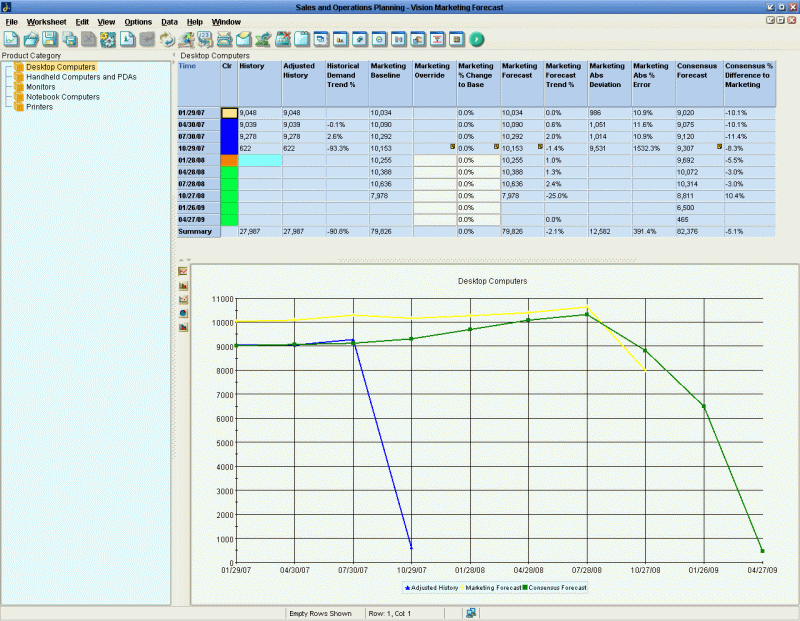Open the Help menu
Screen dimensions: 800x621
pos(194,22)
